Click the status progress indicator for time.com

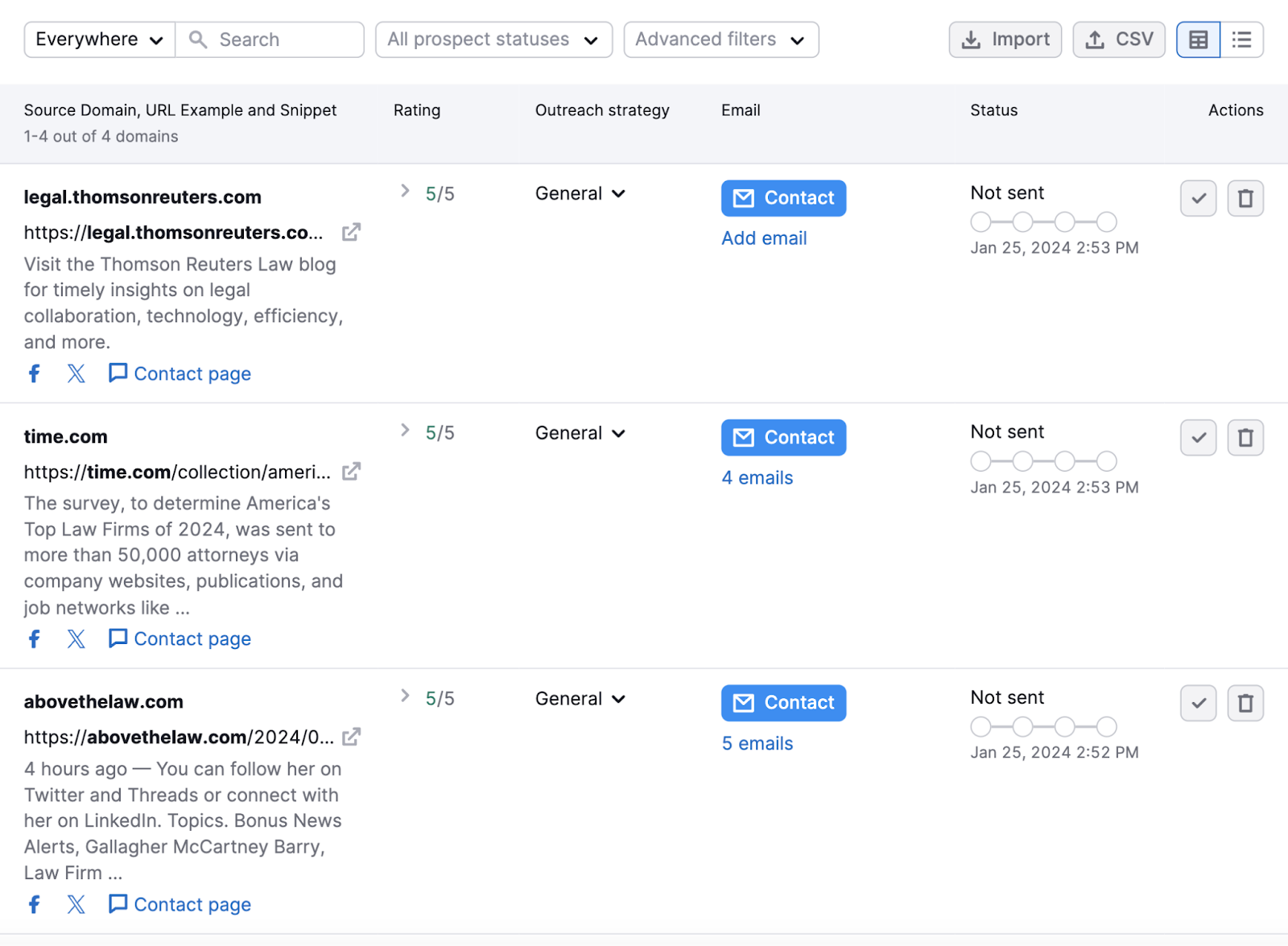click(1043, 461)
